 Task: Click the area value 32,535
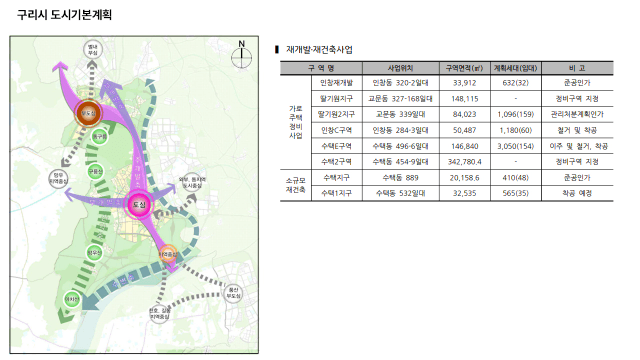coord(464,193)
